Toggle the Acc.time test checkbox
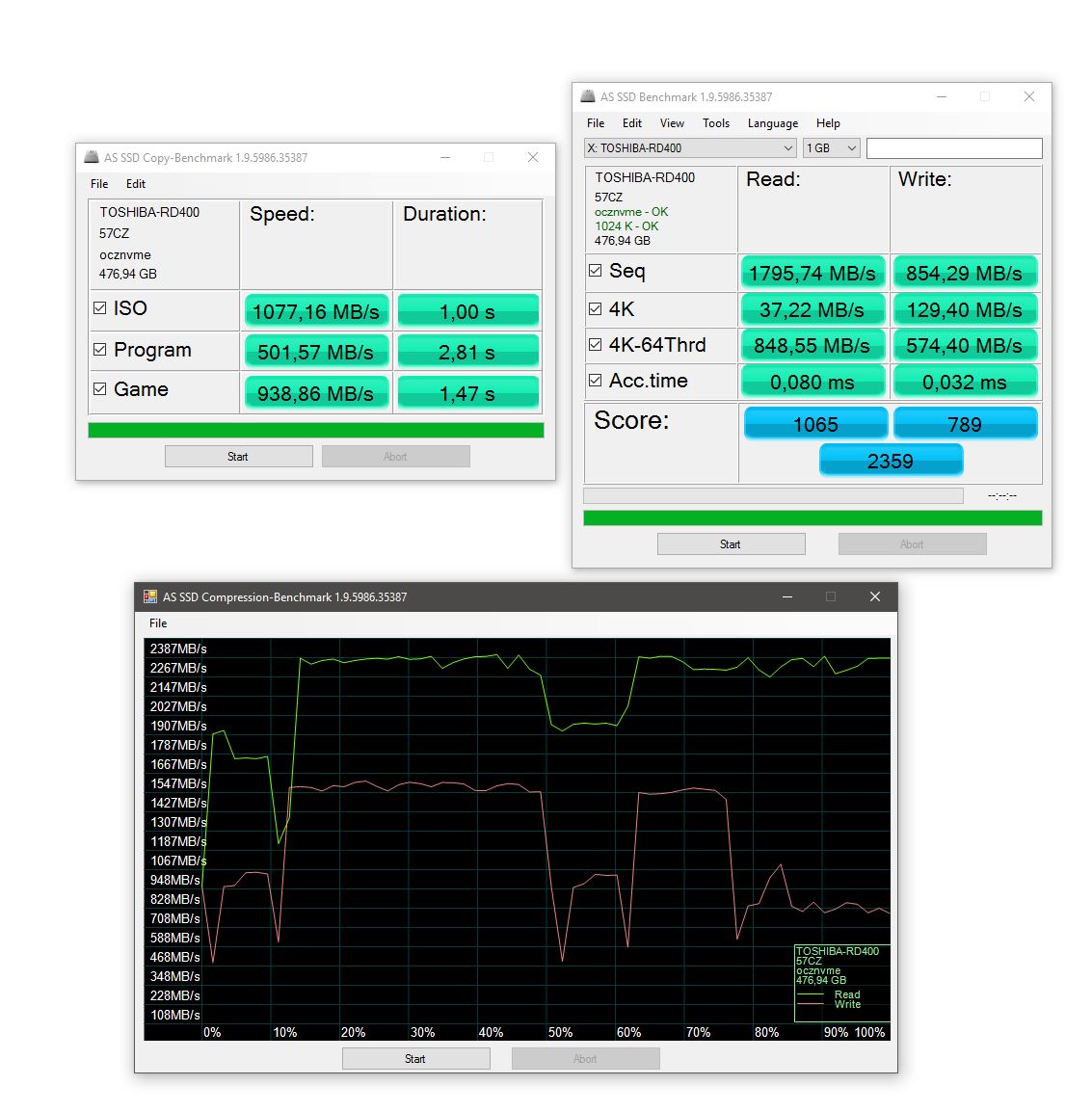 596,380
